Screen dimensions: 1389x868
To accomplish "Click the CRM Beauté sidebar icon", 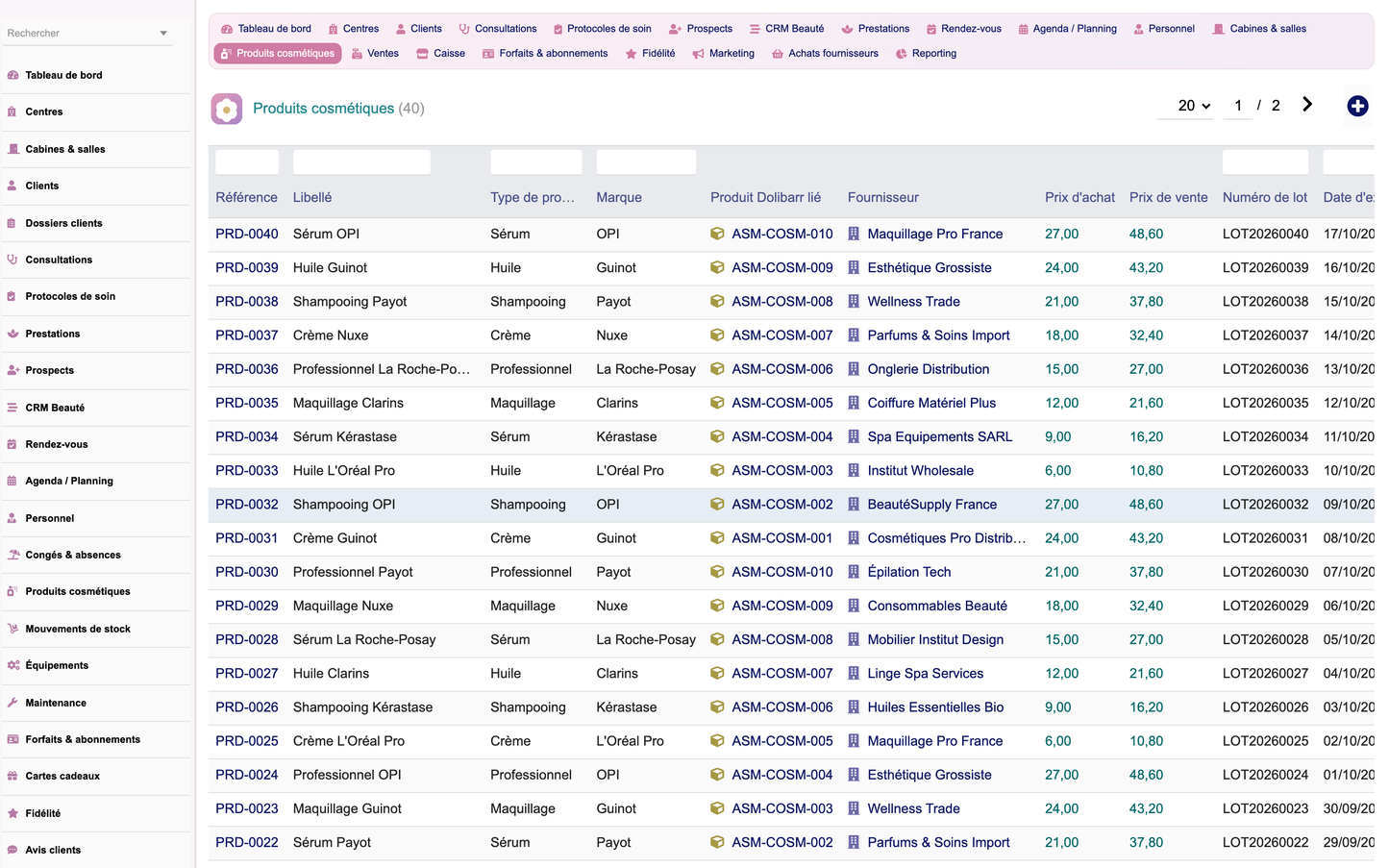I will (12, 408).
